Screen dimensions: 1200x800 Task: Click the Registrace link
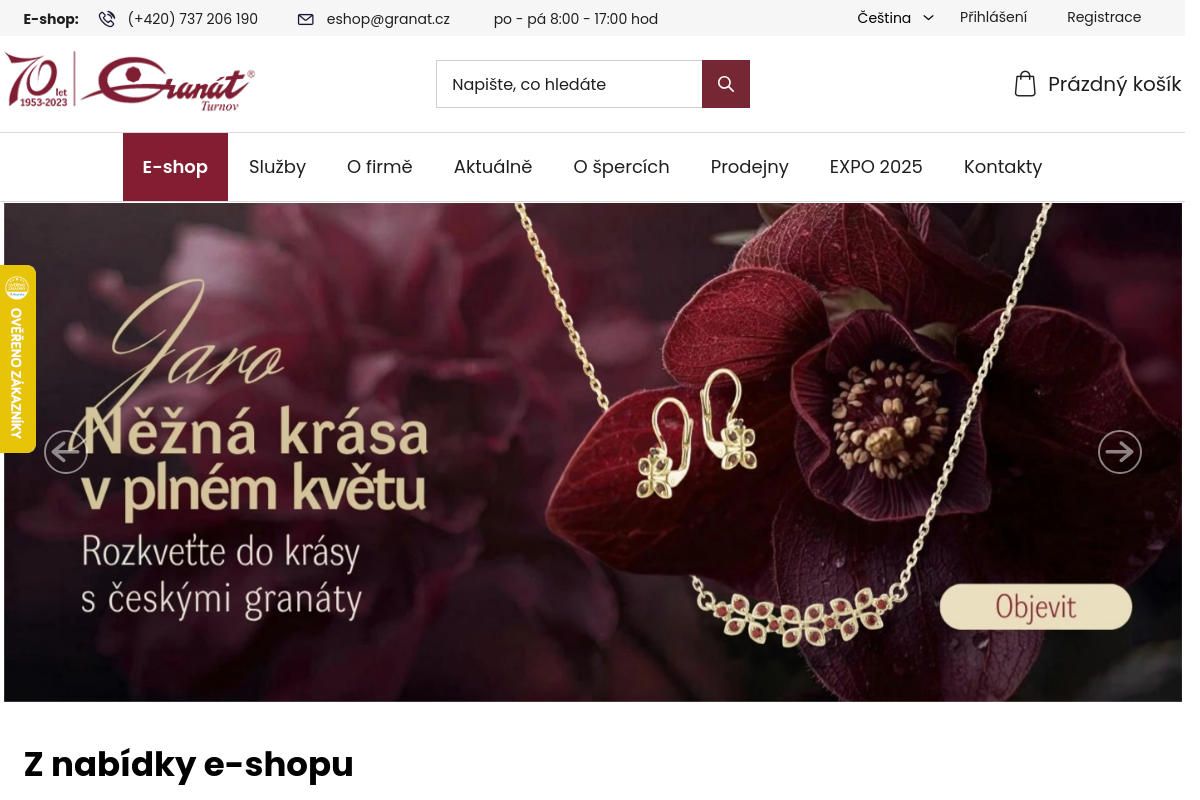(x=1104, y=17)
